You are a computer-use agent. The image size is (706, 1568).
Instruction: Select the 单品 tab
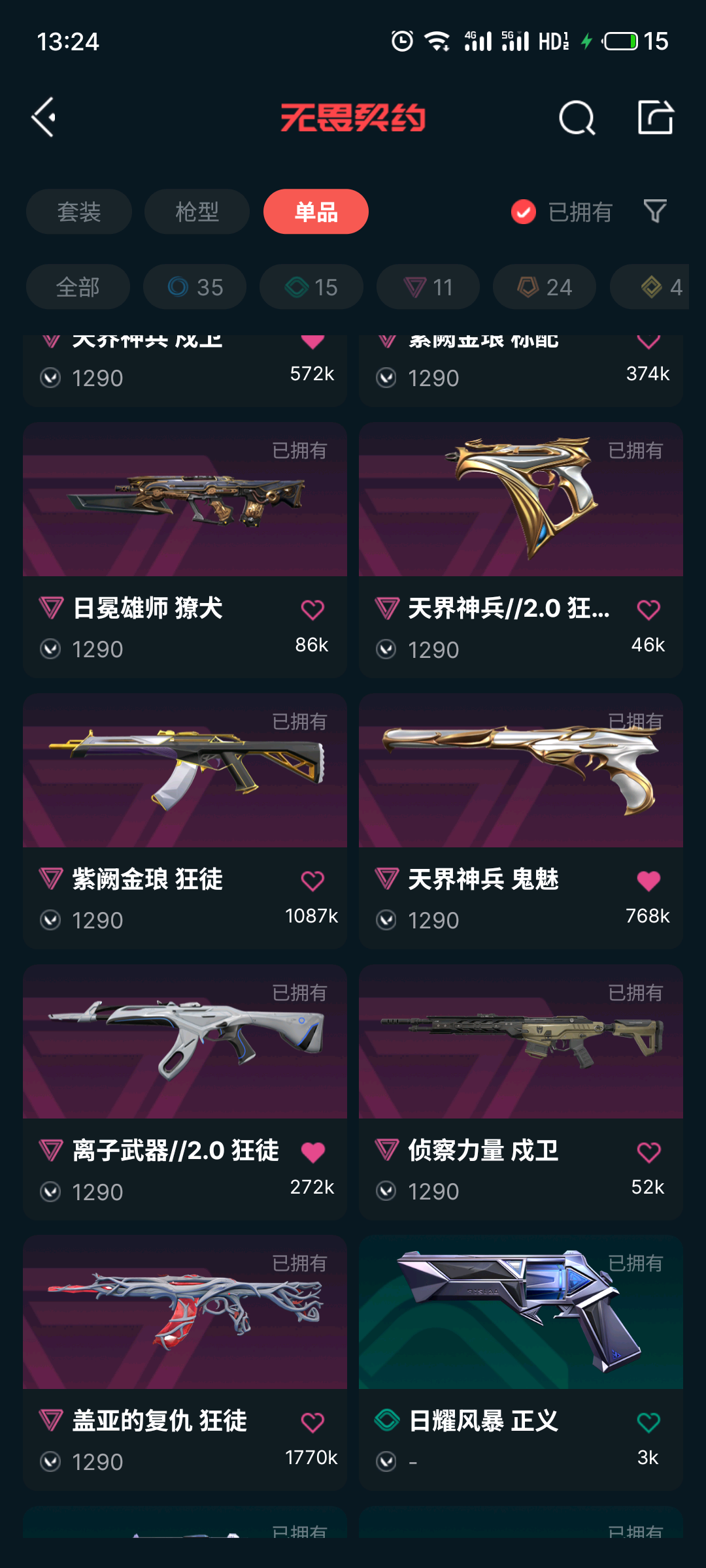316,212
